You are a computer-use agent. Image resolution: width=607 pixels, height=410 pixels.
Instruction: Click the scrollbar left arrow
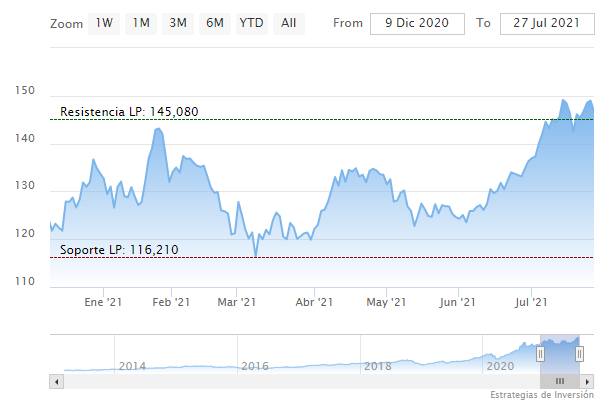tap(55, 382)
